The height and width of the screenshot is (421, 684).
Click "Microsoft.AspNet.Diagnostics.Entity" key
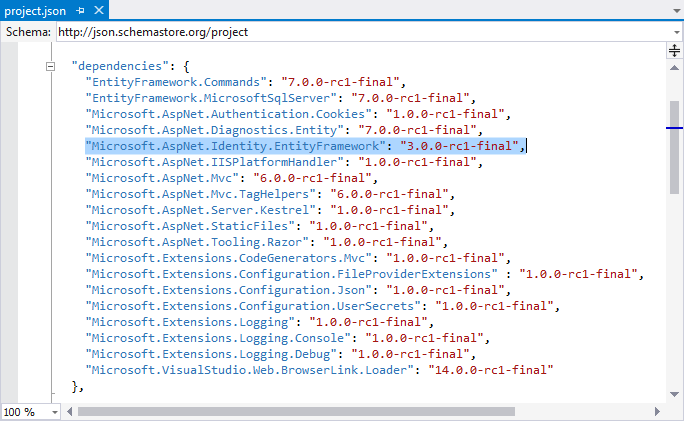[215, 130]
